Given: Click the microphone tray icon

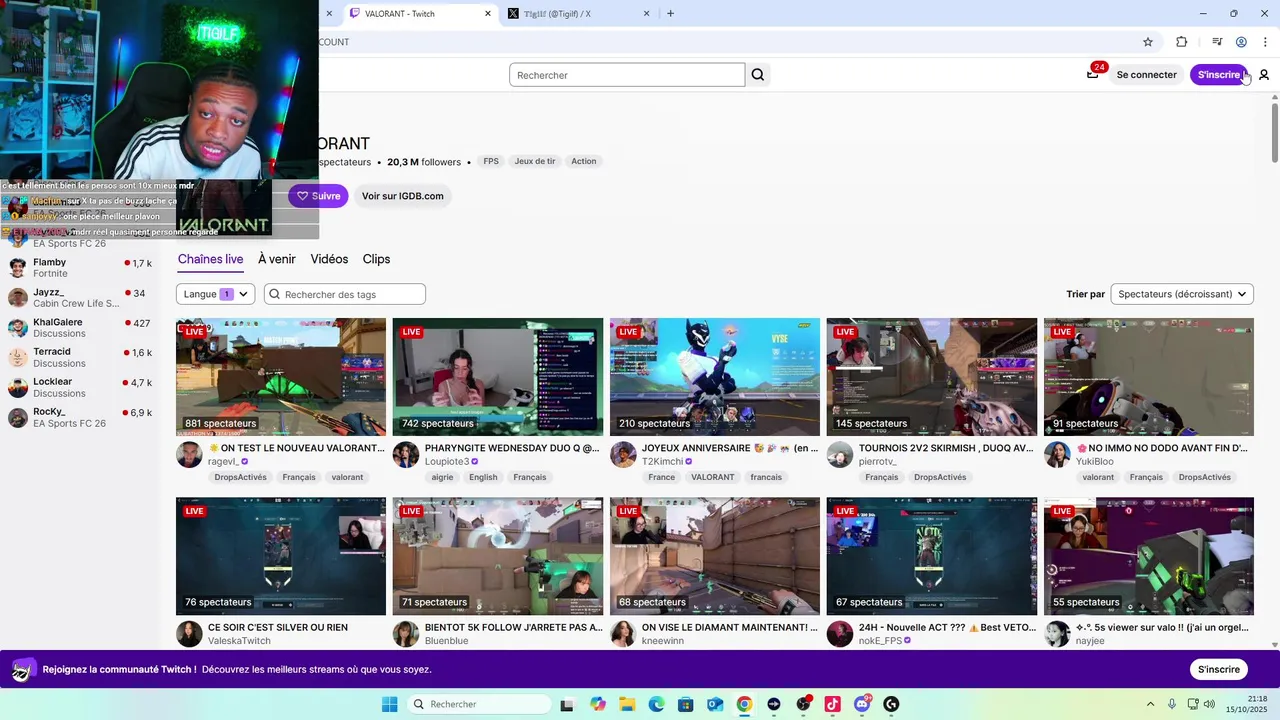Looking at the screenshot, I should [1172, 704].
